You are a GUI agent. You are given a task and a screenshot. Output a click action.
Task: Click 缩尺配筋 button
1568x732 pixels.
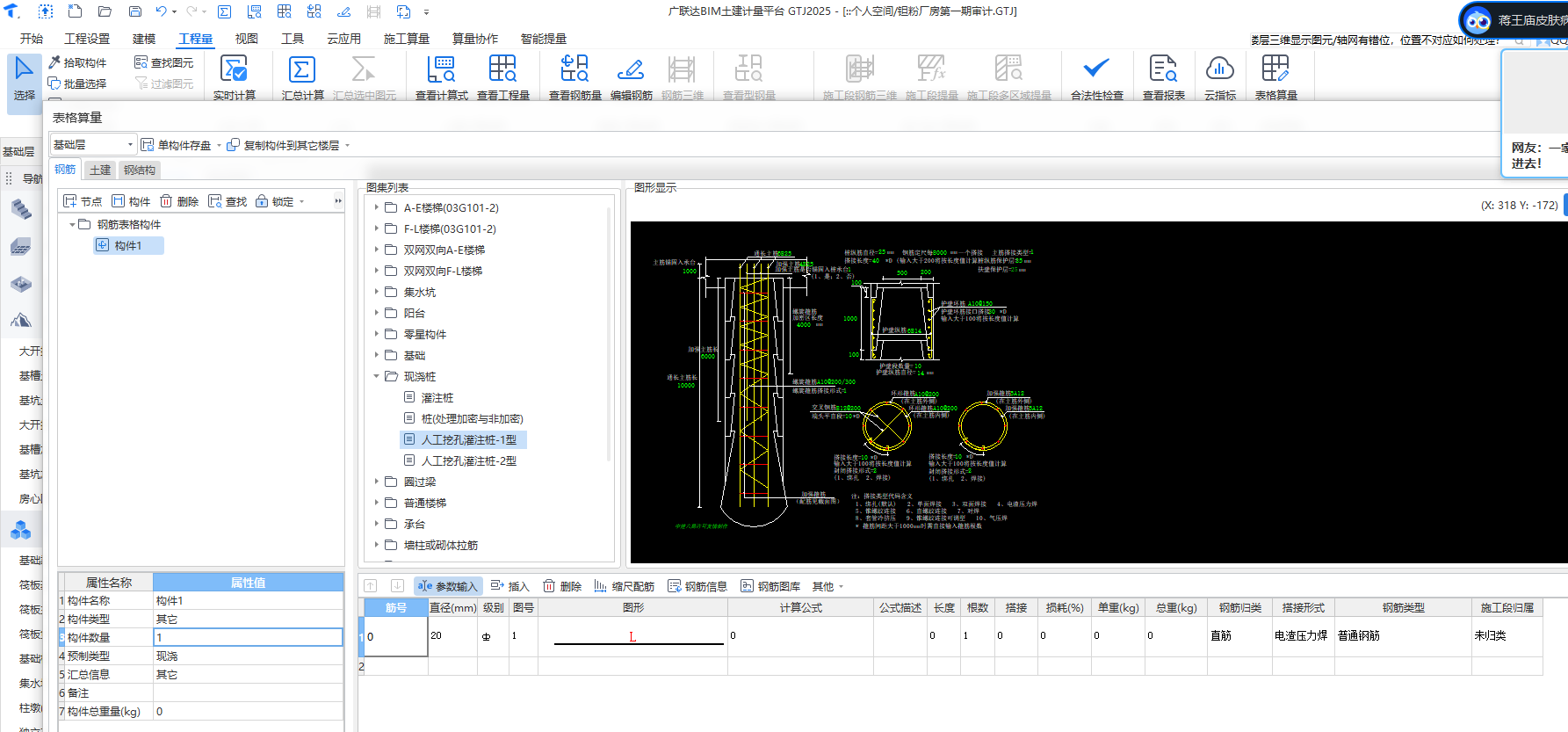tap(624, 586)
